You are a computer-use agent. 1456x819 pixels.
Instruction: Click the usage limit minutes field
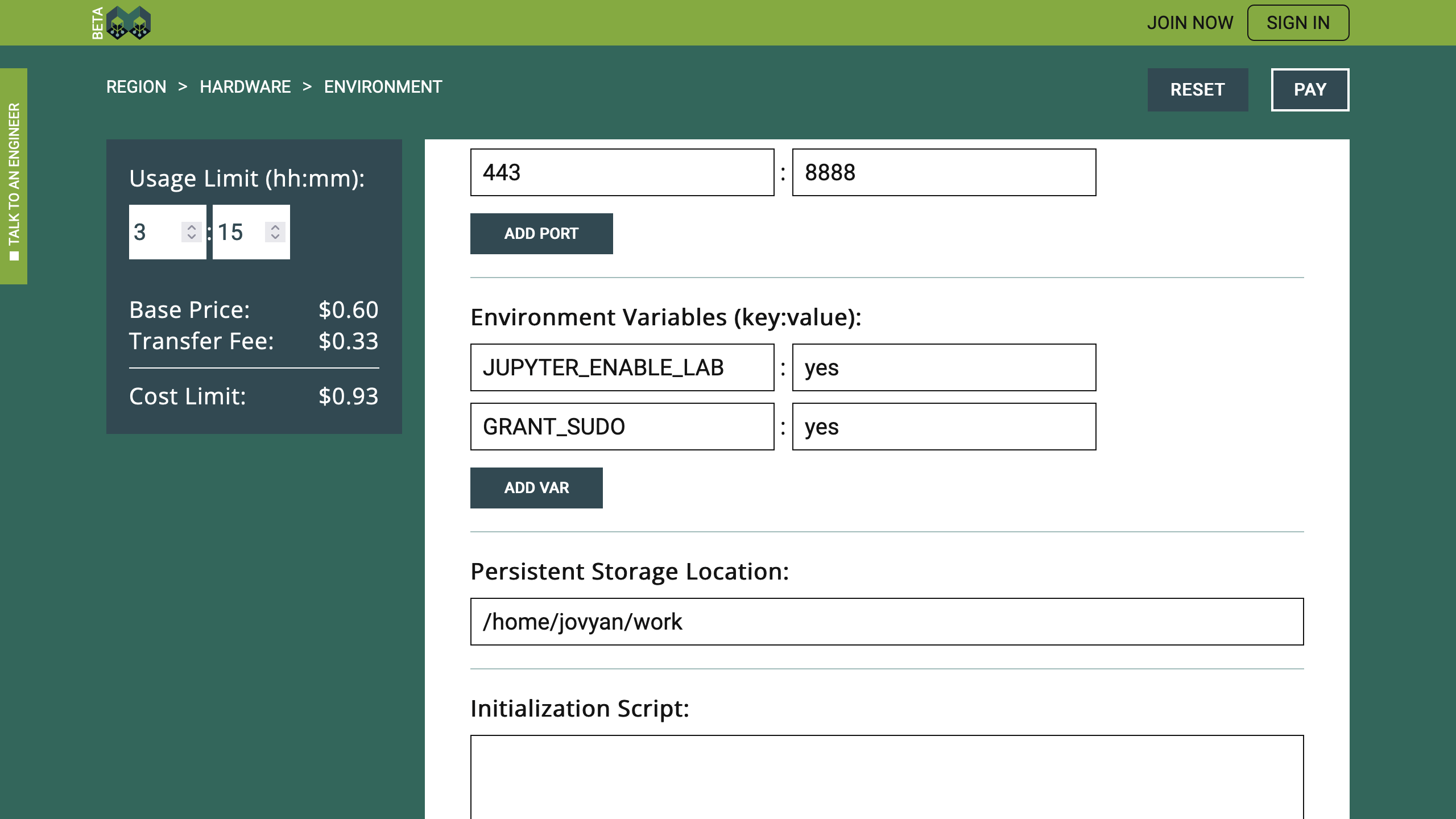tap(251, 232)
